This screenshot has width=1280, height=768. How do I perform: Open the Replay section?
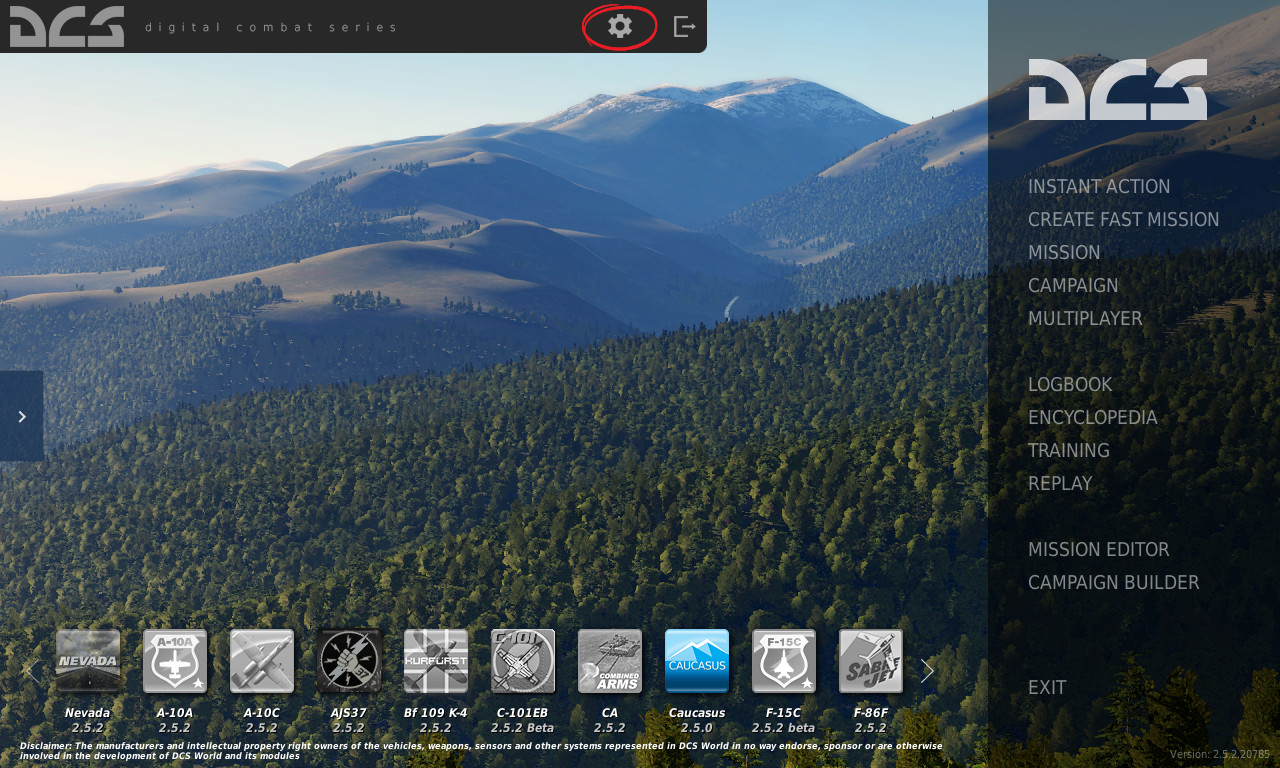(1060, 483)
